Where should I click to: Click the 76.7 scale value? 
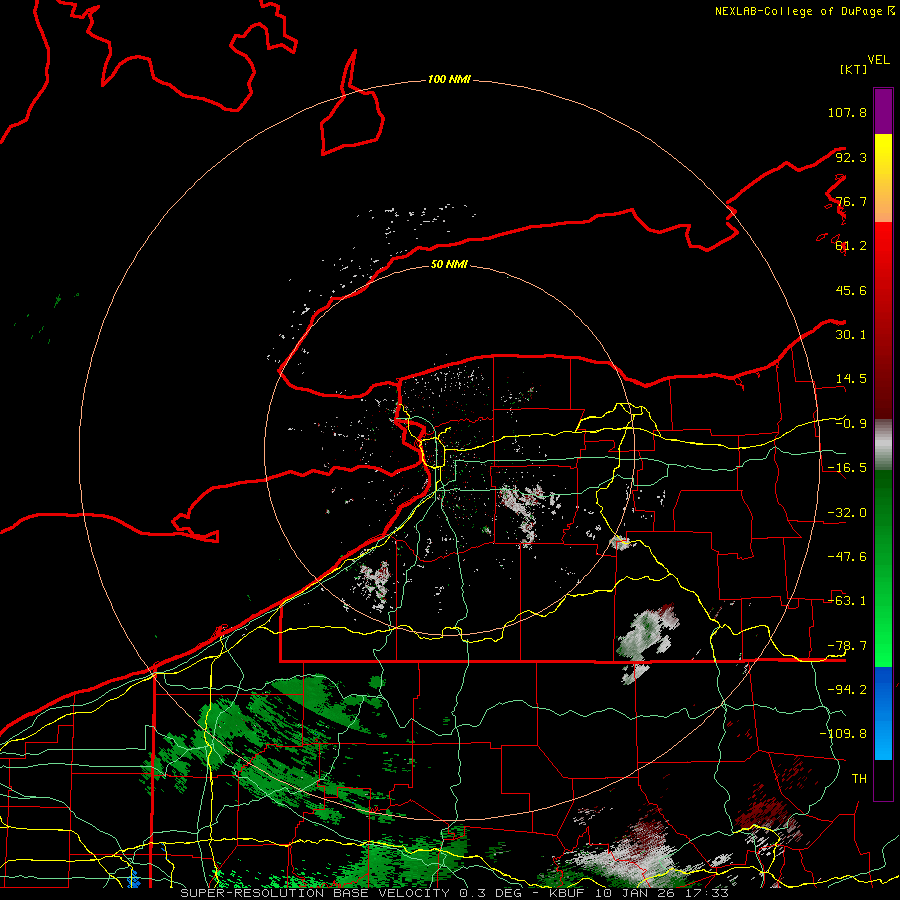coord(851,201)
